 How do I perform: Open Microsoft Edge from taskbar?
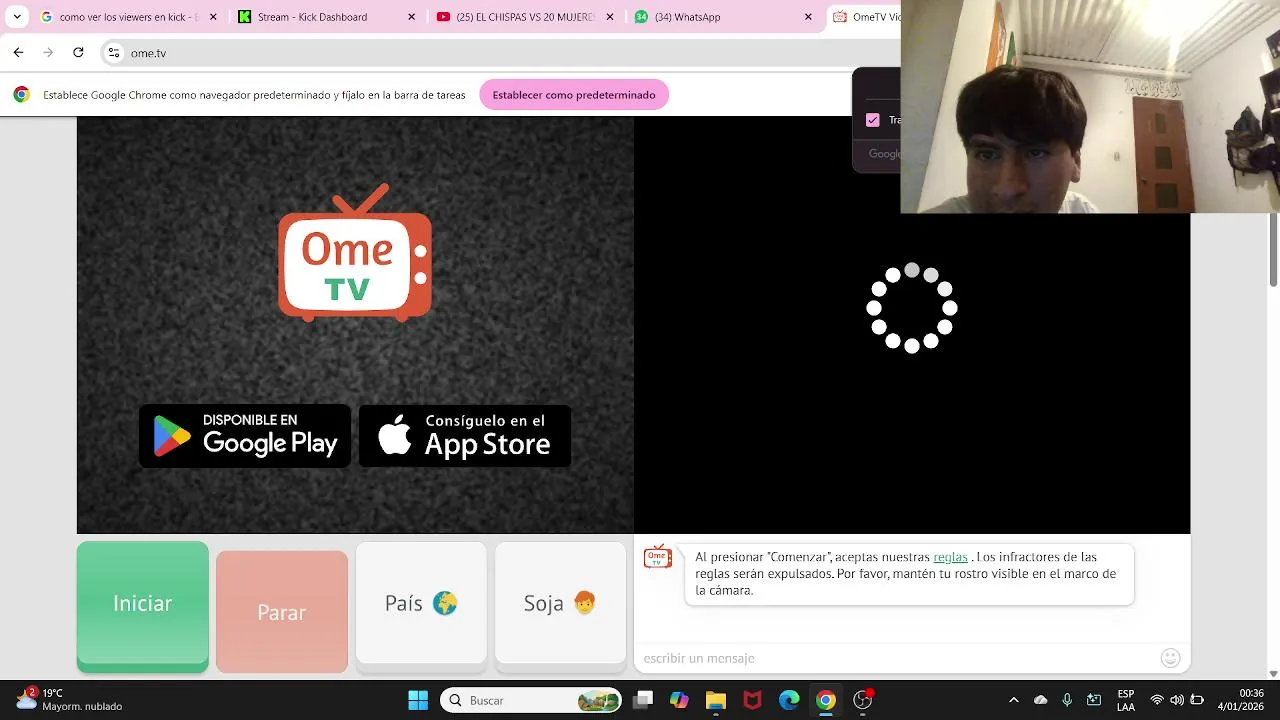pos(789,700)
